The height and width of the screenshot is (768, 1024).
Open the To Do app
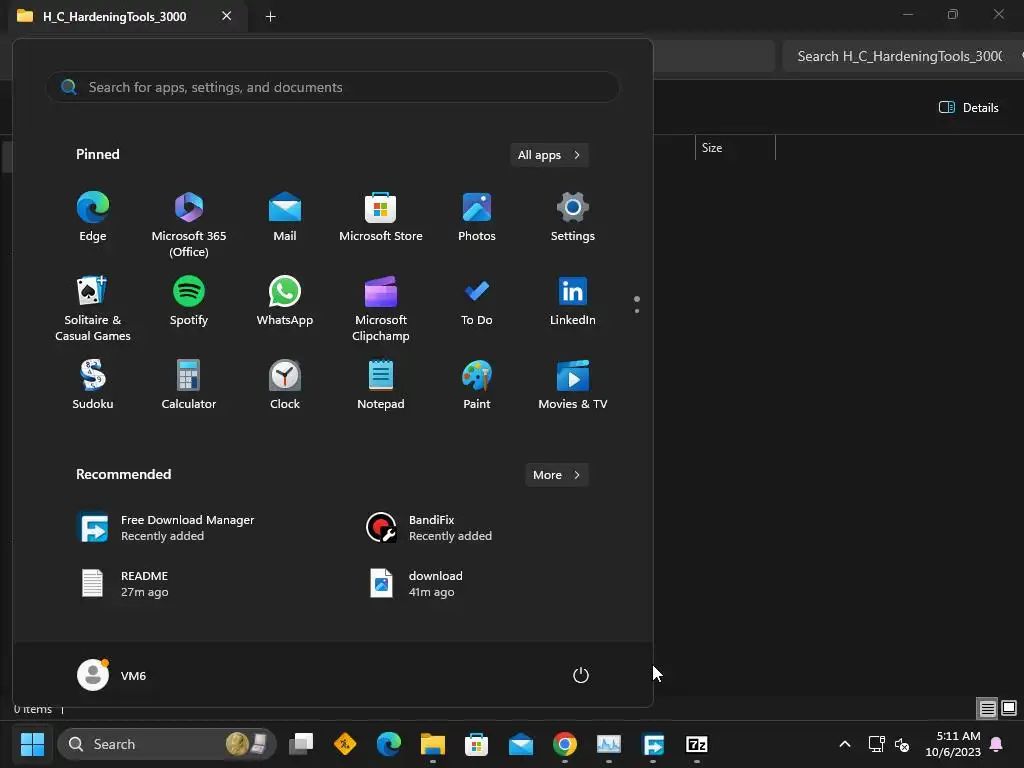click(477, 301)
